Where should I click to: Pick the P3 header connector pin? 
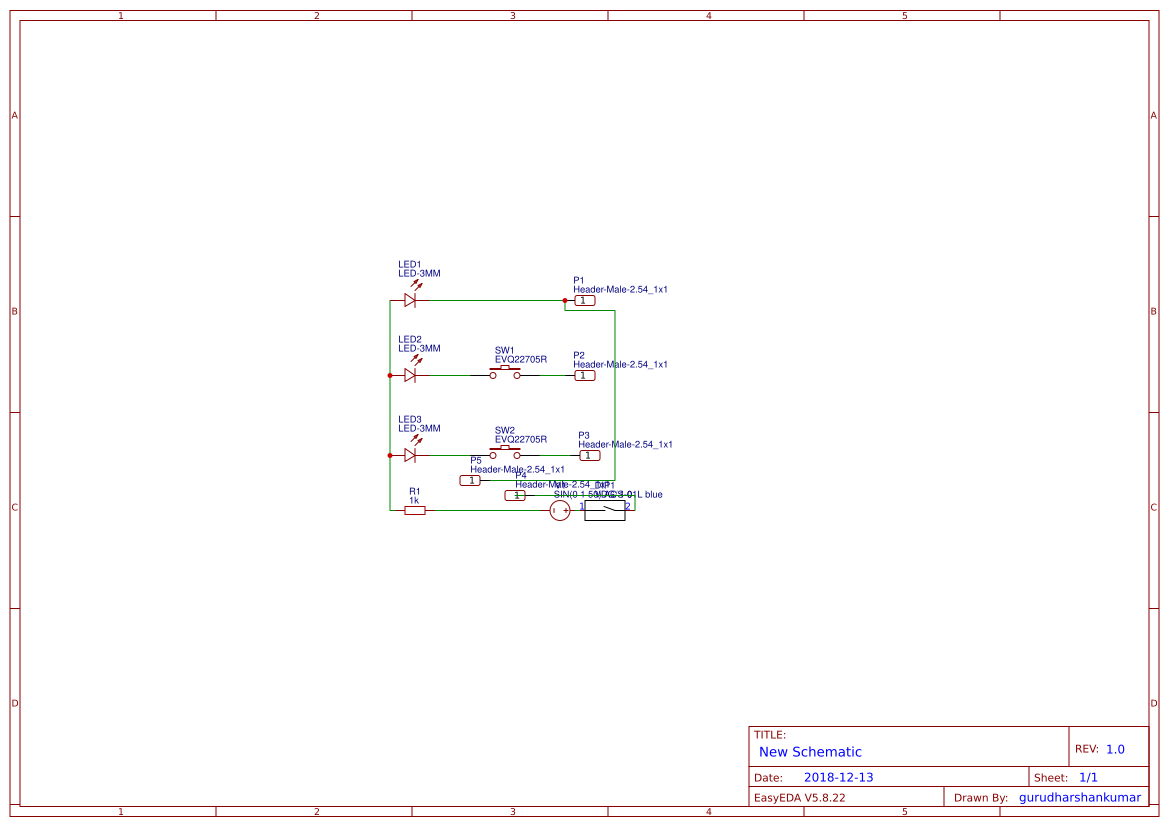[x=590, y=455]
